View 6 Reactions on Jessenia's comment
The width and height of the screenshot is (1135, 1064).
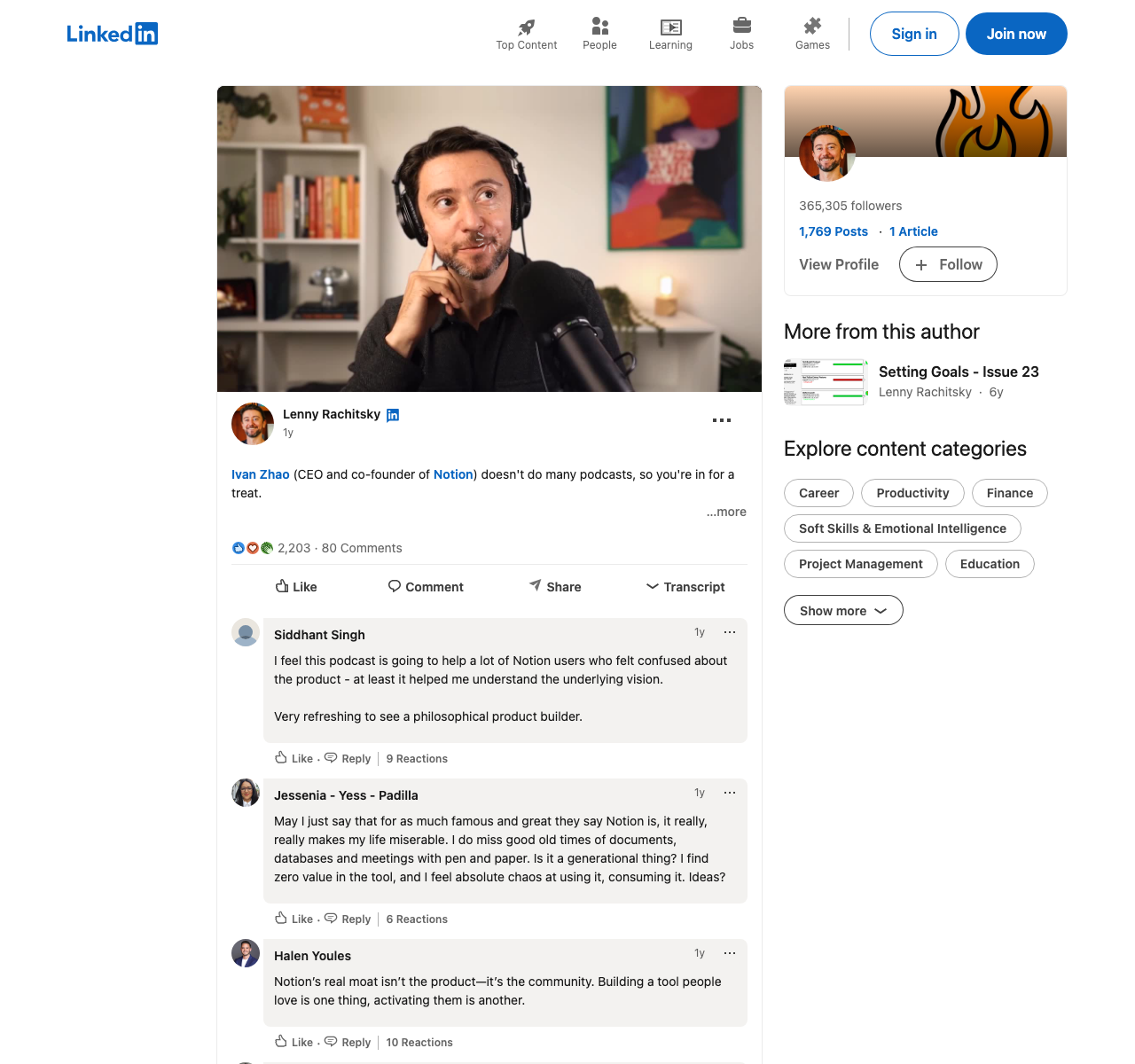417,919
